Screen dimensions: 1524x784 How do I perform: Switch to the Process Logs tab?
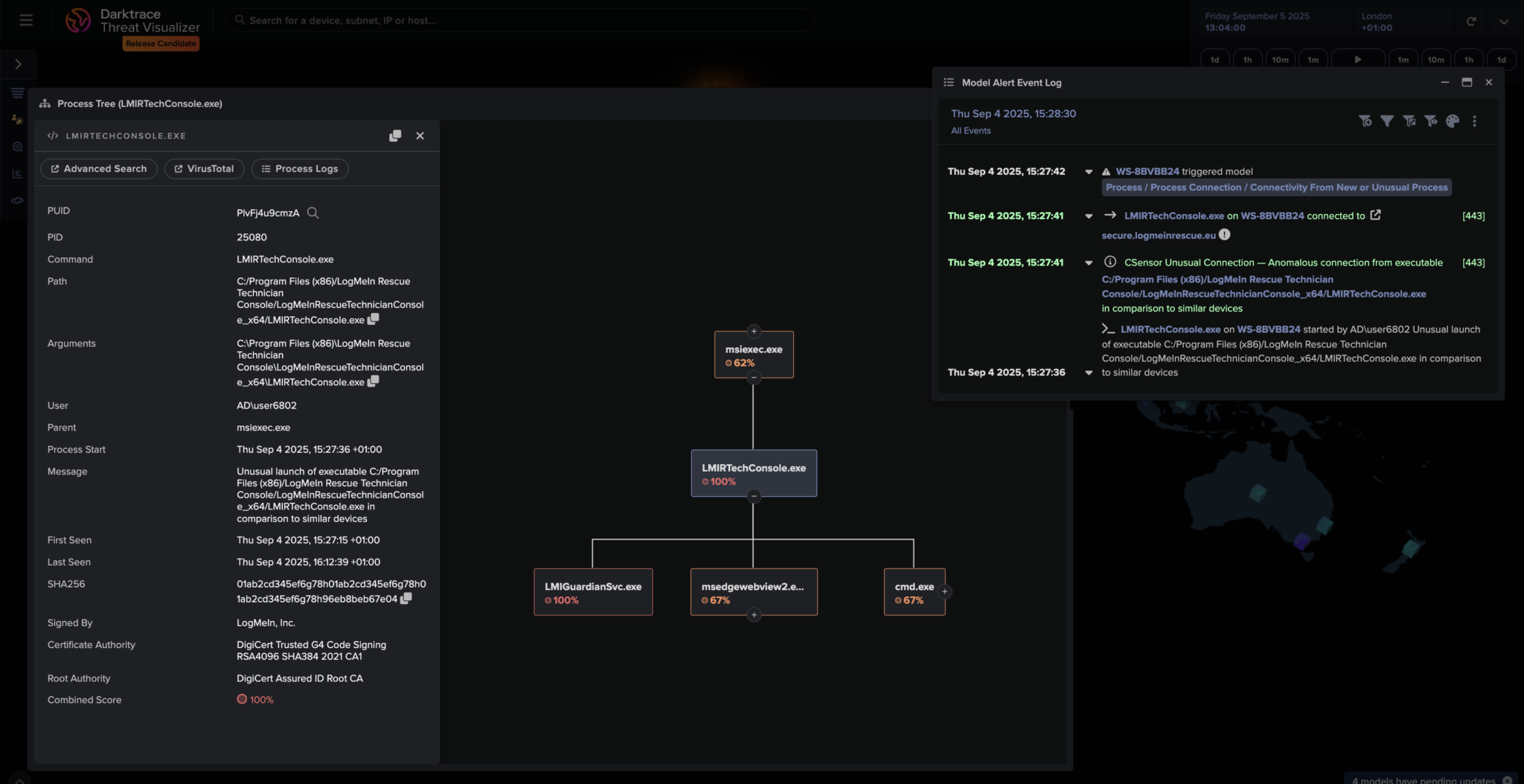300,169
